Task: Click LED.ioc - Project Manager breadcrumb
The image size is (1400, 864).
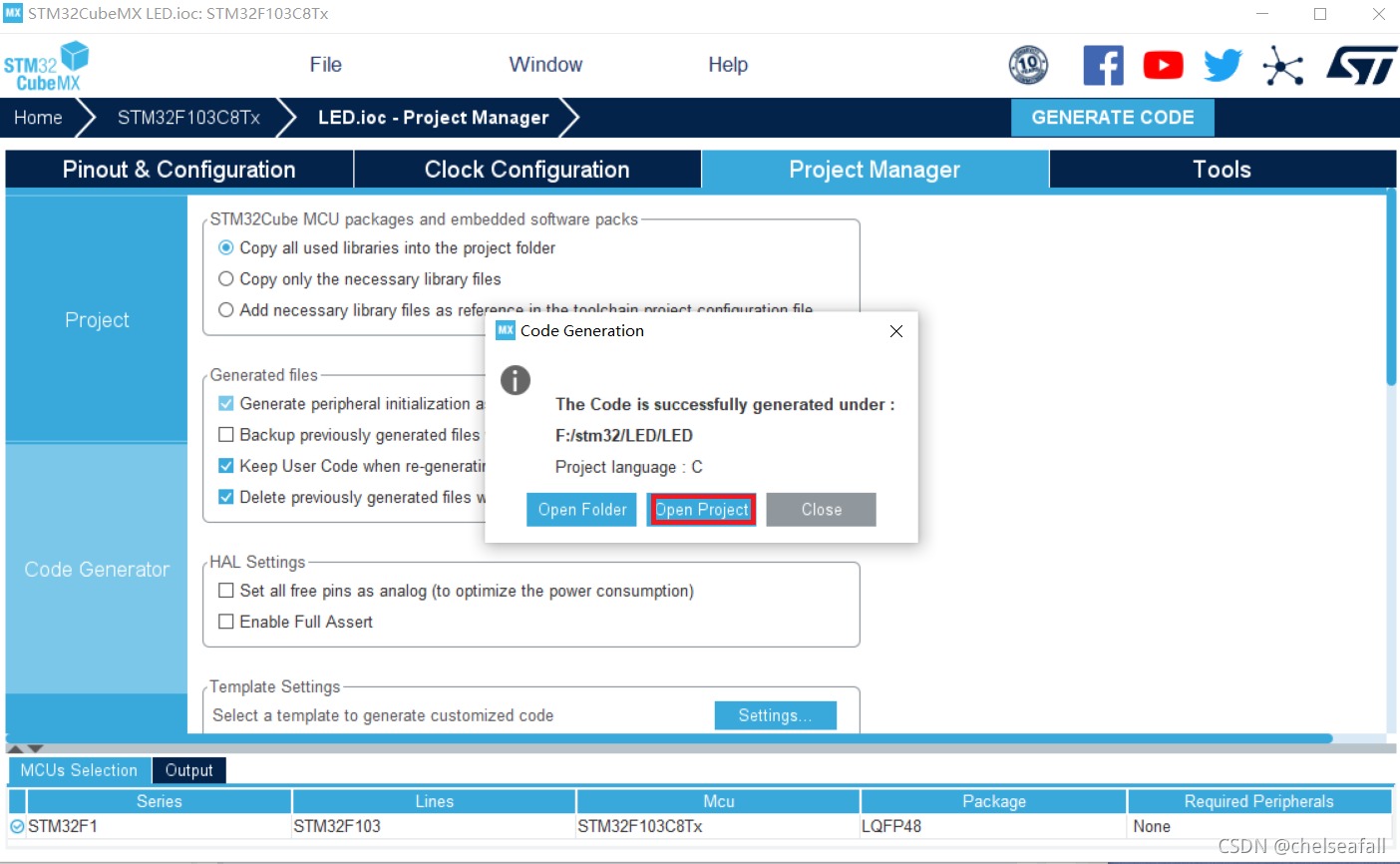Action: (433, 118)
